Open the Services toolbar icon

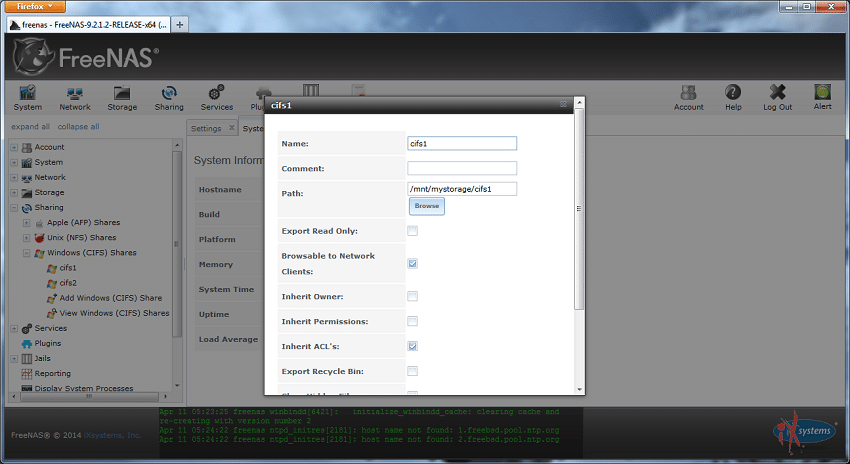pos(216,98)
